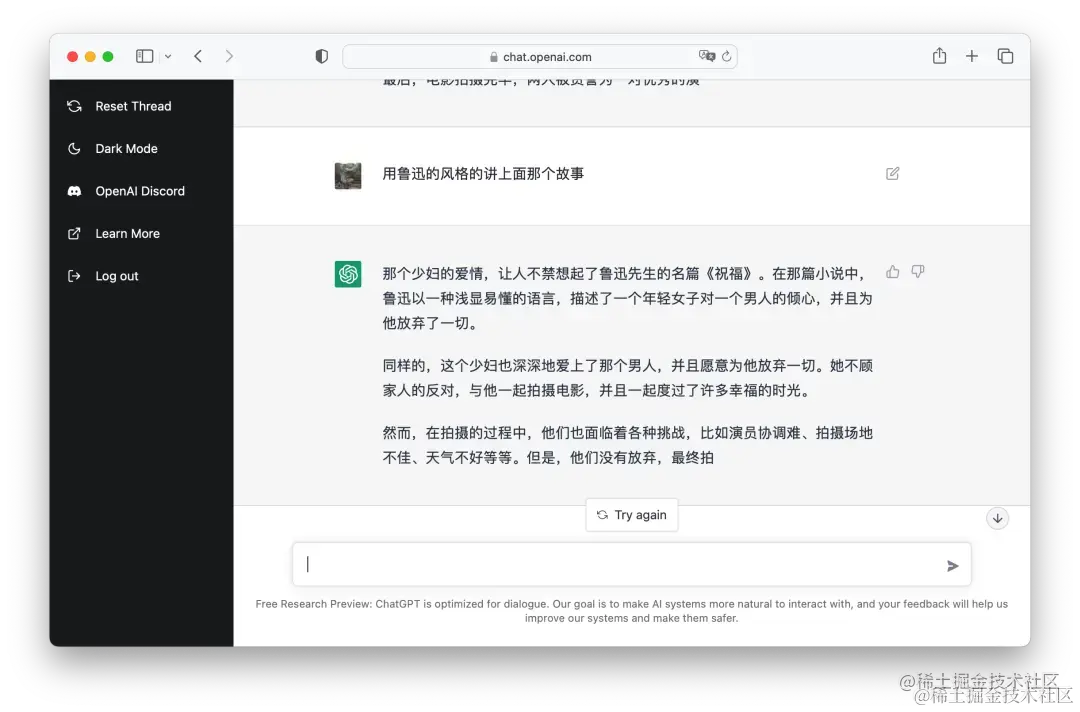Viewport: 1080px width, 712px height.
Task: Click the lock icon beside chat.openai.com
Action: click(494, 57)
